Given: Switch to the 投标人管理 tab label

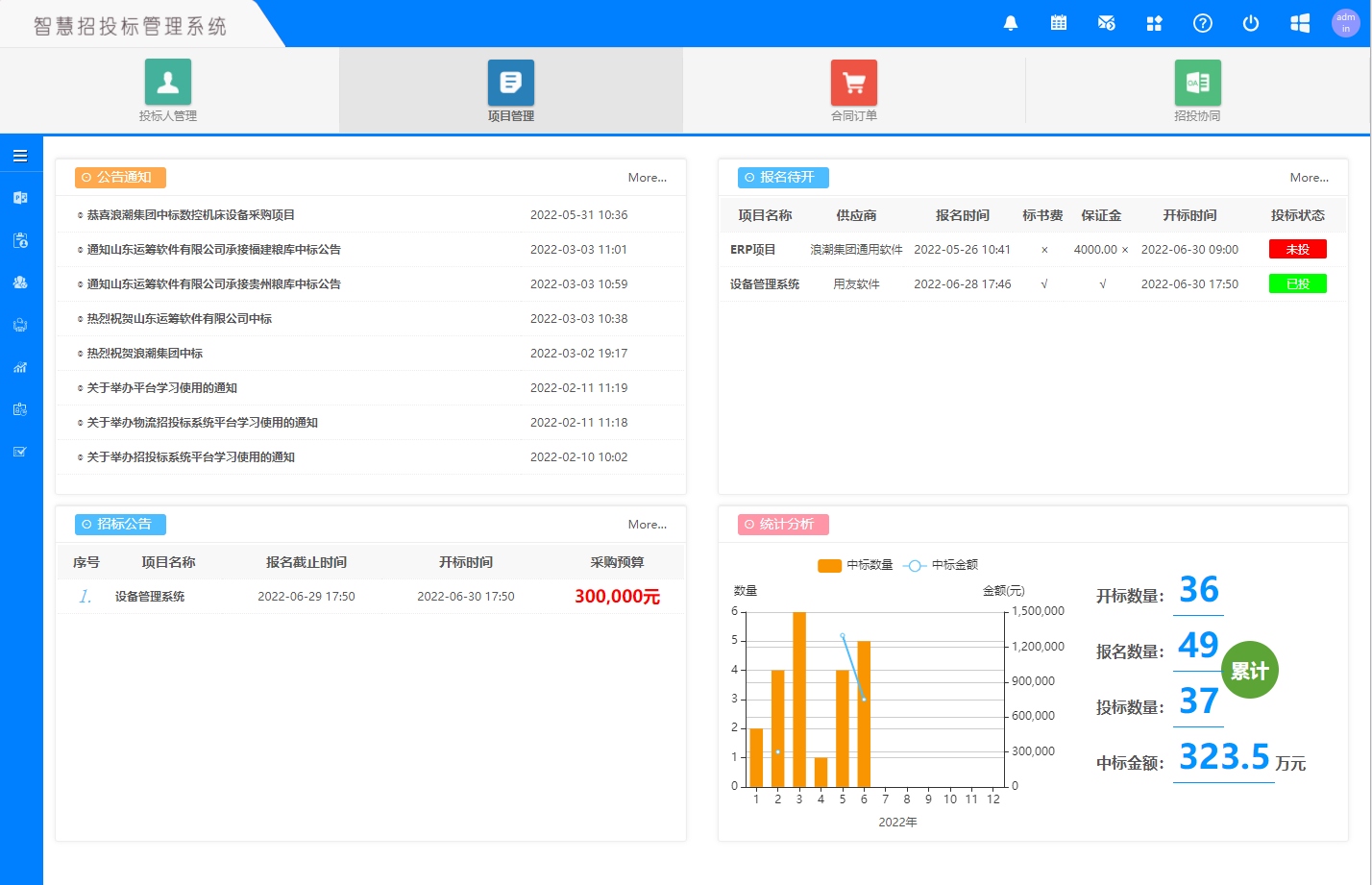Looking at the screenshot, I should 168,116.
